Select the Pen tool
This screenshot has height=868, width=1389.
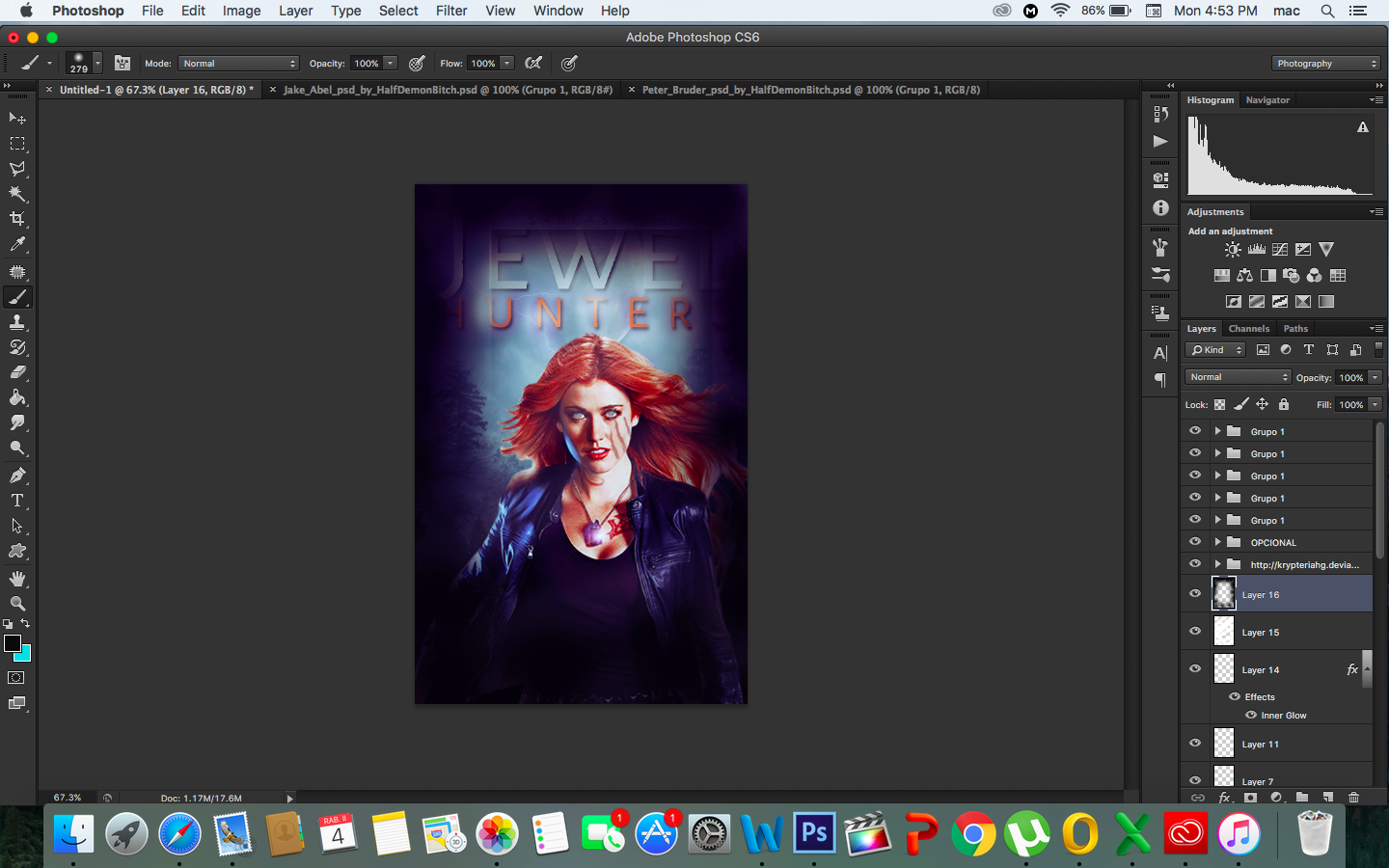click(17, 475)
